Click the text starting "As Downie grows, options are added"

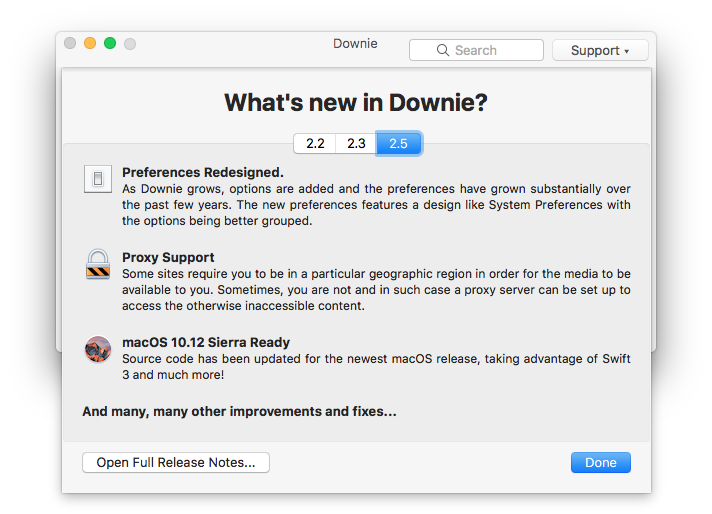(x=376, y=205)
